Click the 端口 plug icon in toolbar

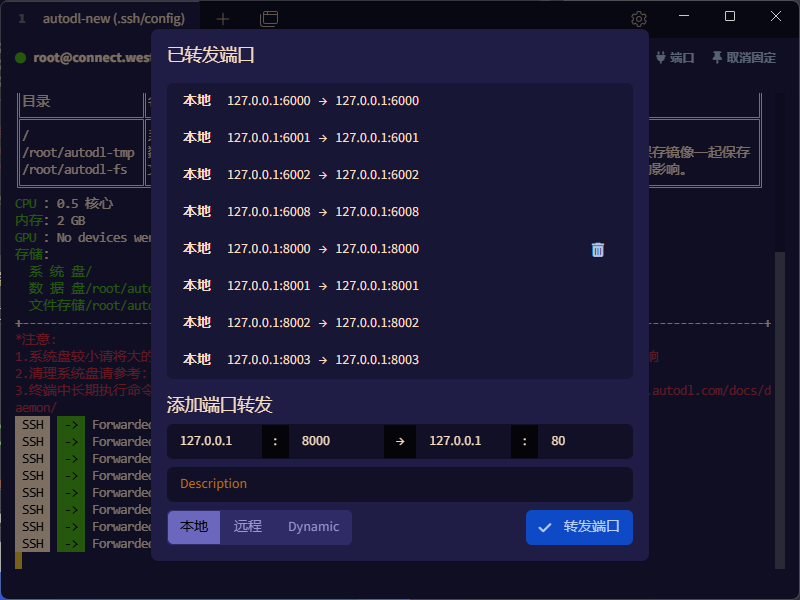click(674, 58)
